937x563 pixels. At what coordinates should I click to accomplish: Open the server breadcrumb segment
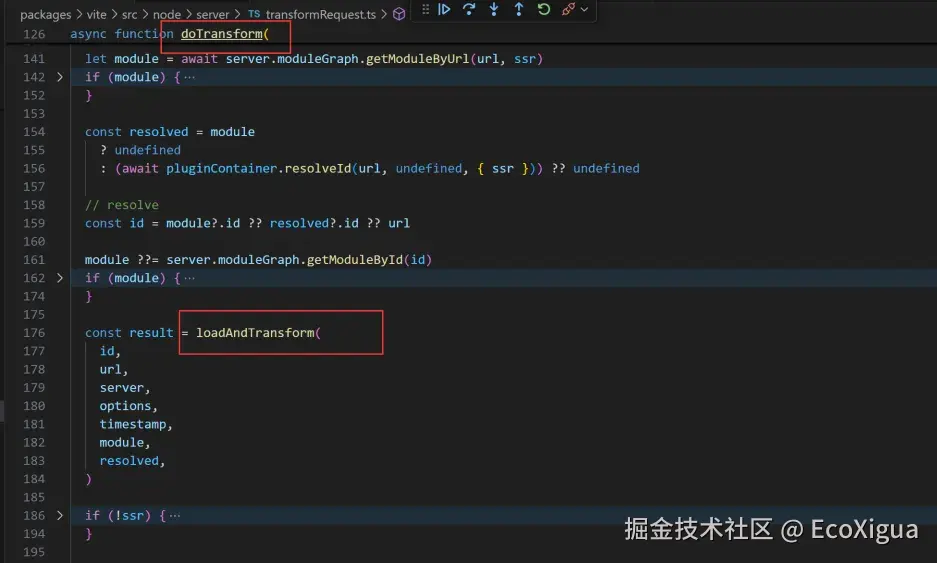(213, 14)
